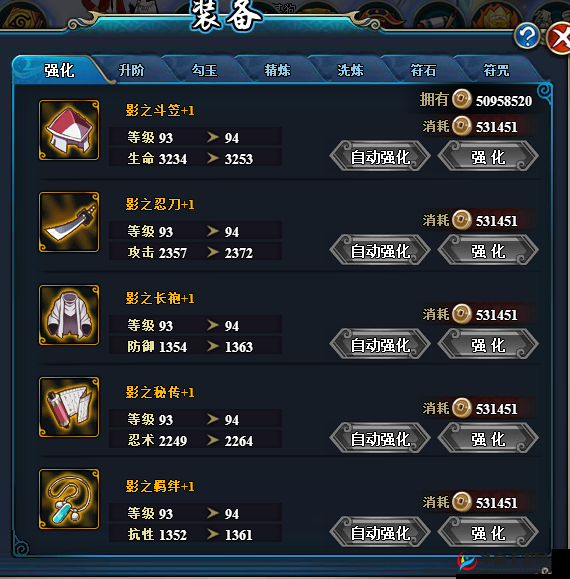
Task: Click the gold coin icon beside 拥有
Action: [462, 99]
